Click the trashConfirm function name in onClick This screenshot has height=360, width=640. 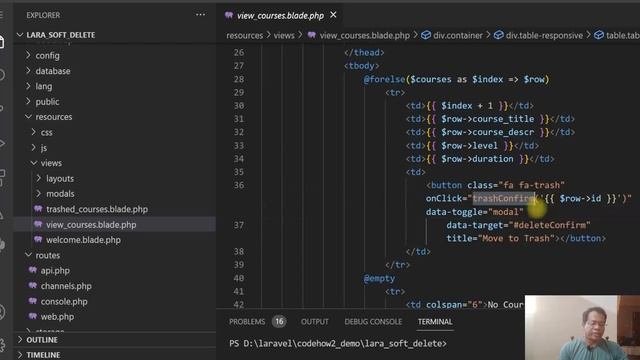(x=504, y=198)
